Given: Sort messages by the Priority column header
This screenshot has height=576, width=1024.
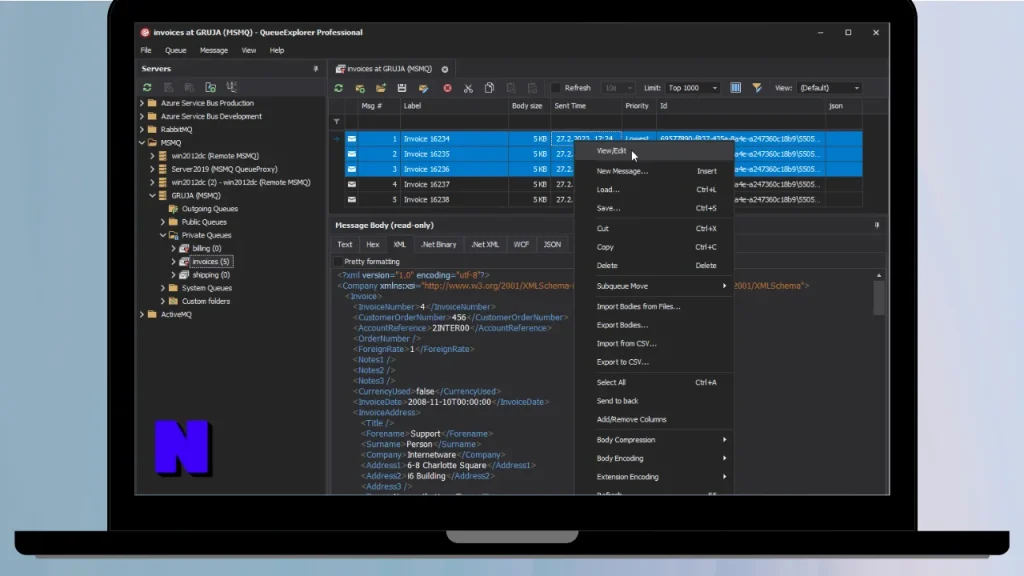Looking at the screenshot, I should point(637,106).
